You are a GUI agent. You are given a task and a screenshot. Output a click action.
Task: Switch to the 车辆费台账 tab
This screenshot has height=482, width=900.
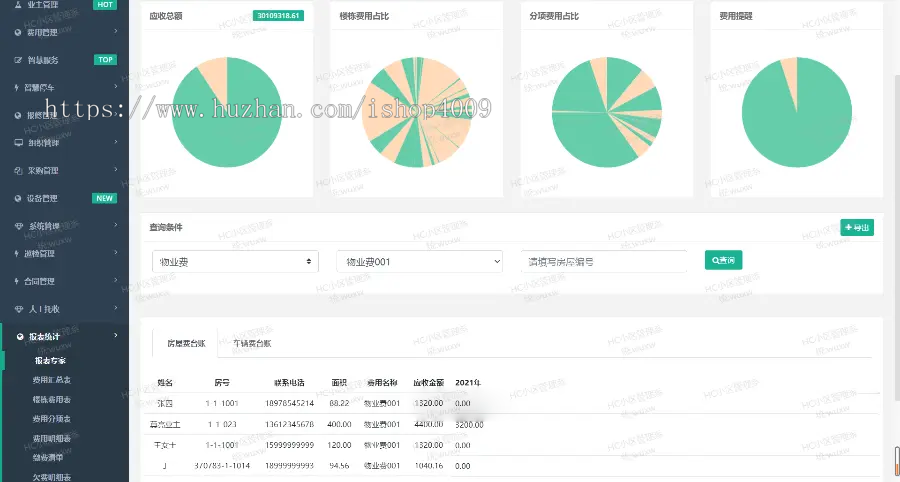click(251, 344)
